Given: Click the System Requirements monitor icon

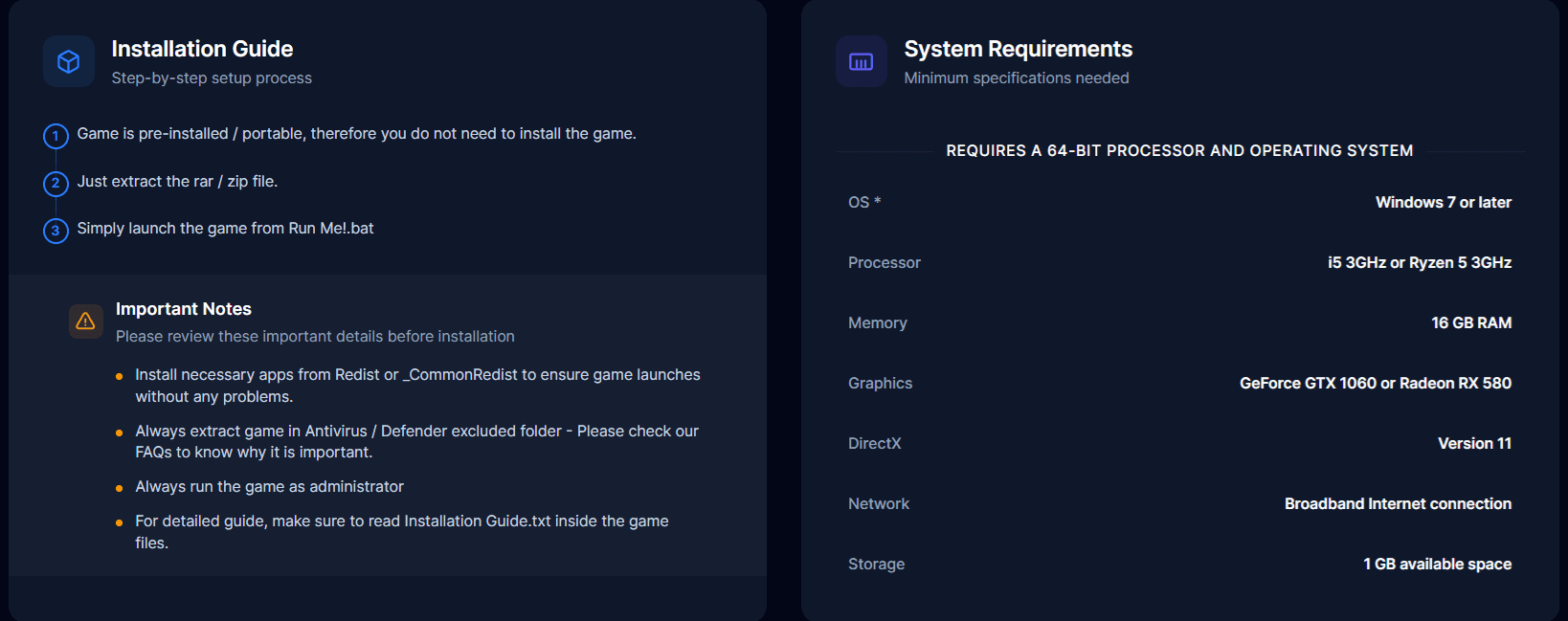Looking at the screenshot, I should [861, 61].
